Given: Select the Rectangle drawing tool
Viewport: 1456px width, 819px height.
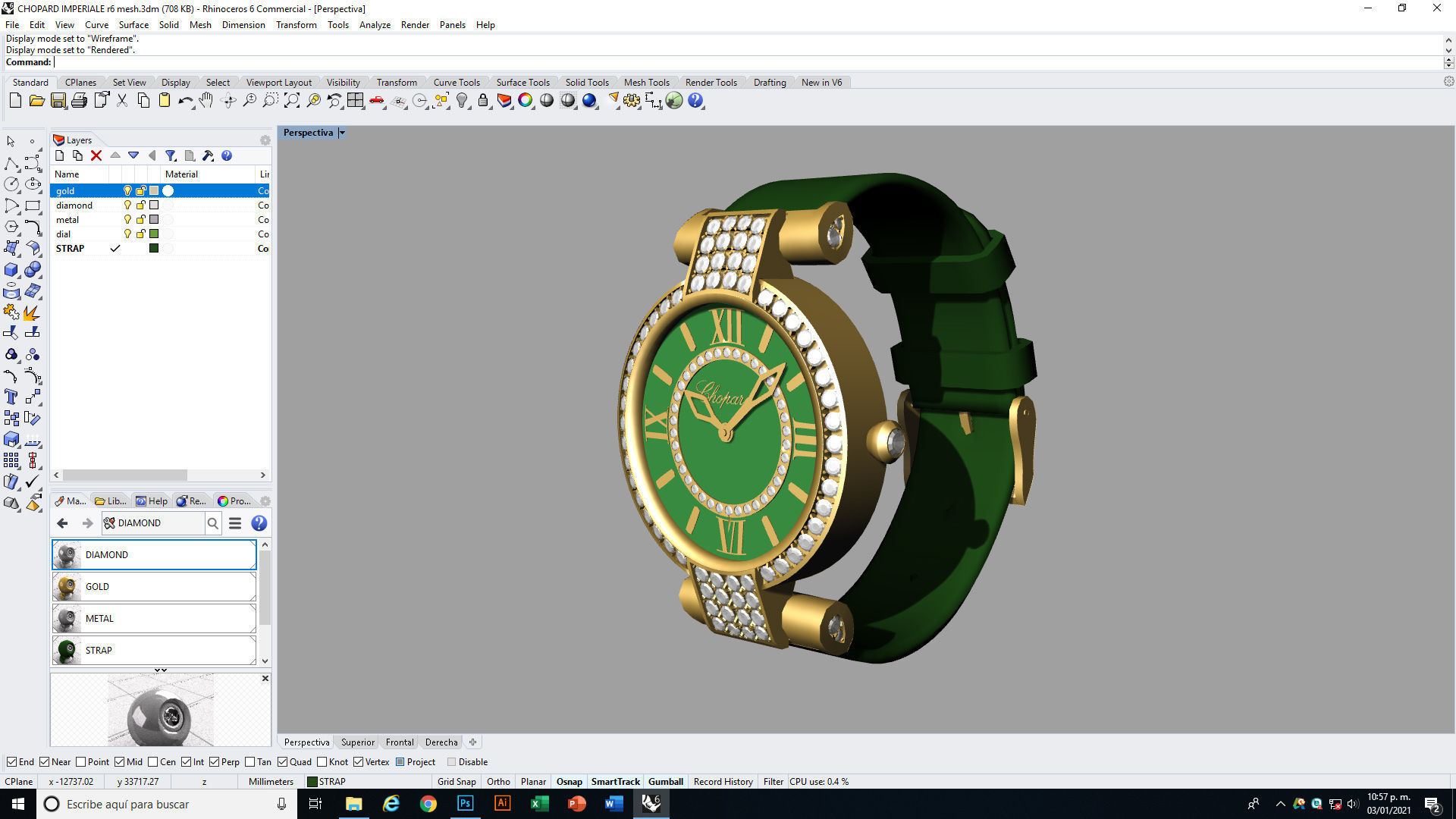Looking at the screenshot, I should (x=33, y=206).
